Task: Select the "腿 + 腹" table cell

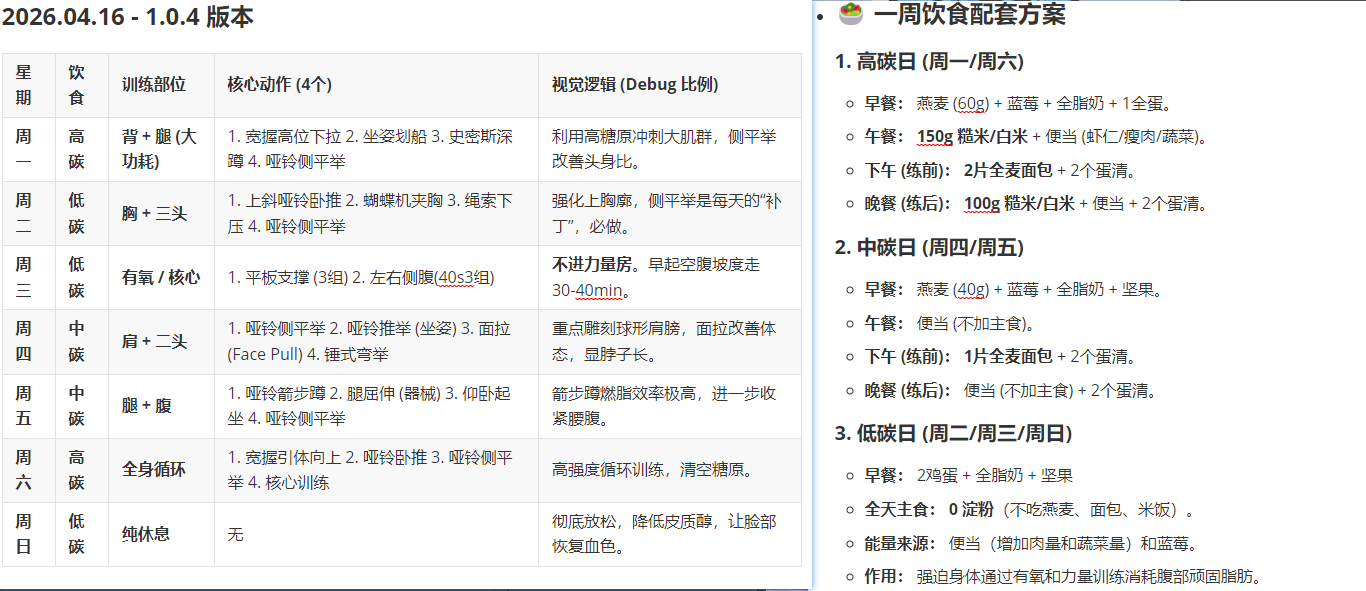Action: tap(147, 405)
